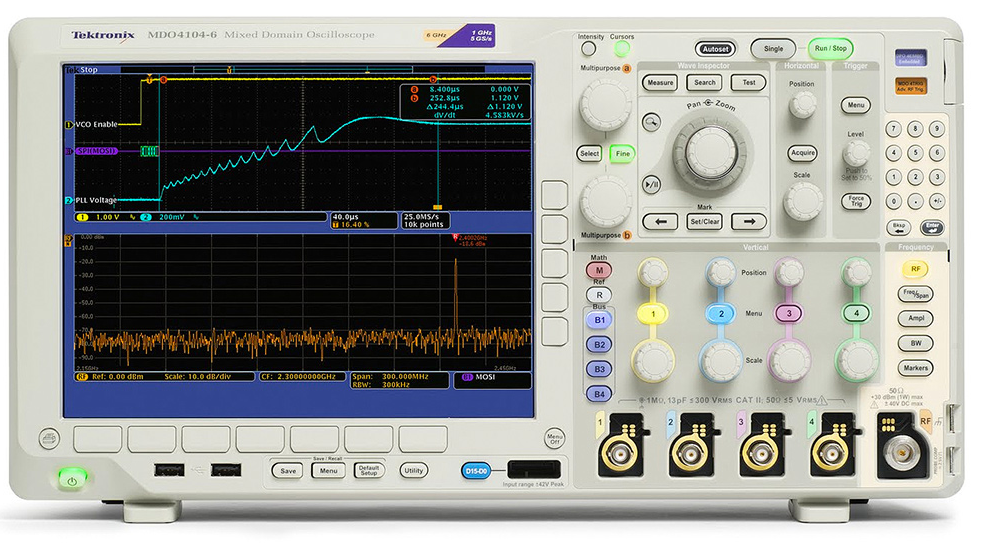Screen dimensions: 984x546
Task: Tap the Freq/Span button
Action: 916,294
